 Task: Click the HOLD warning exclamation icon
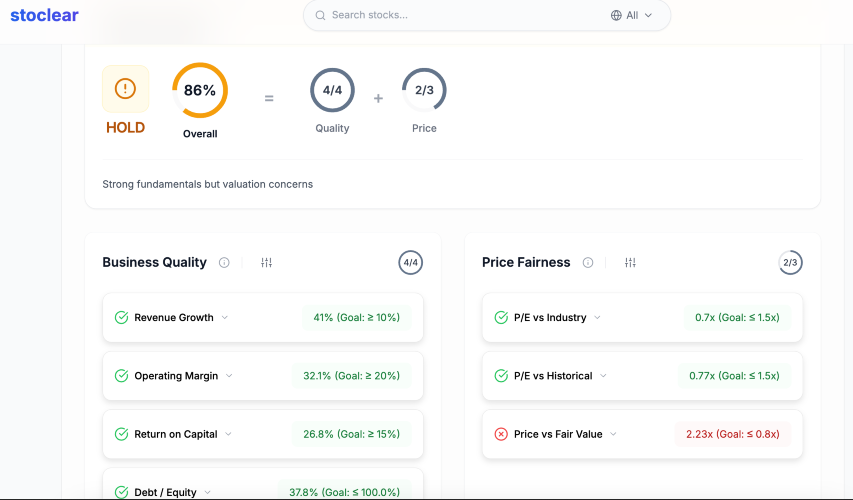click(125, 89)
